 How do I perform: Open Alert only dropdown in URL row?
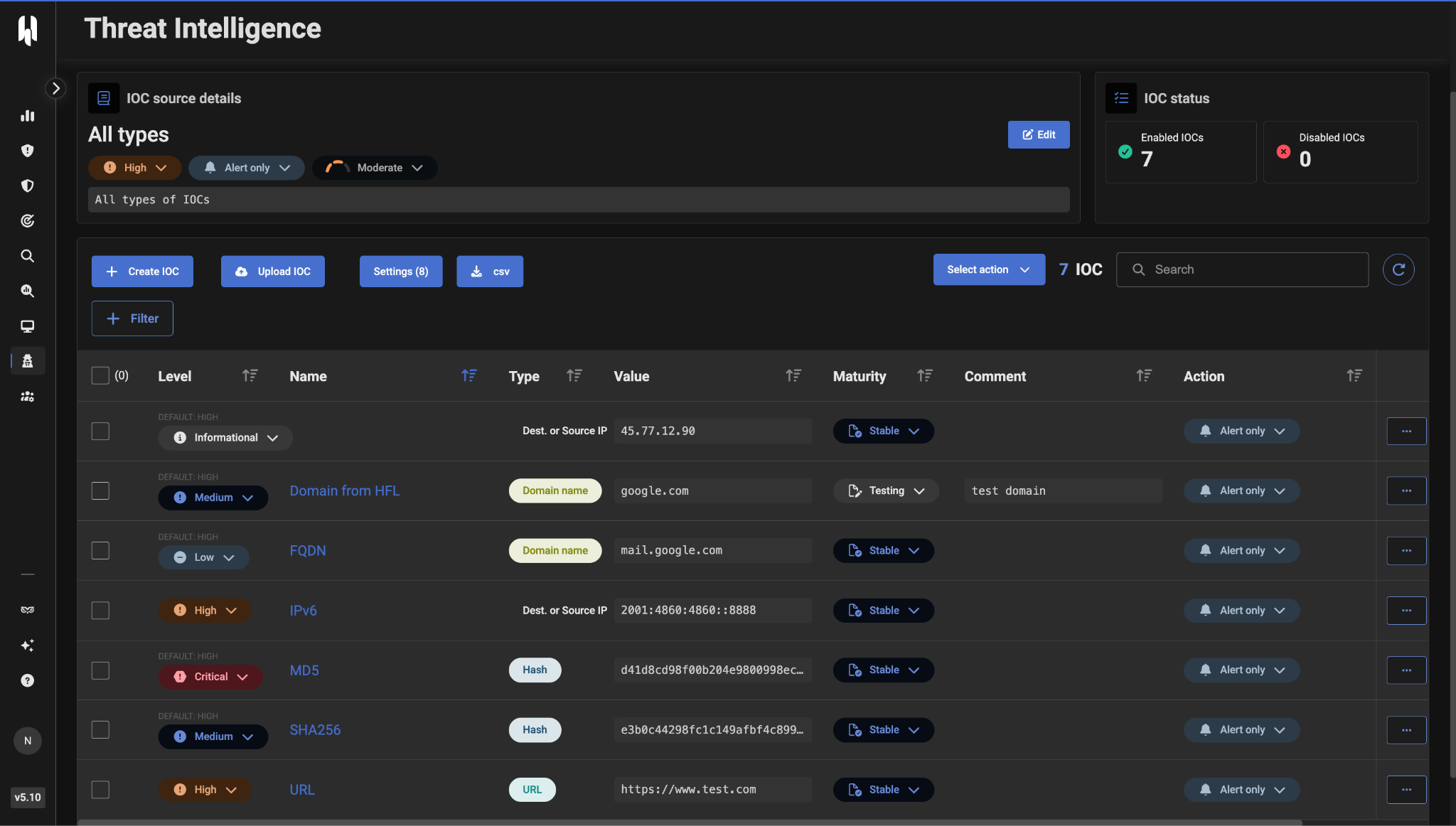1241,789
